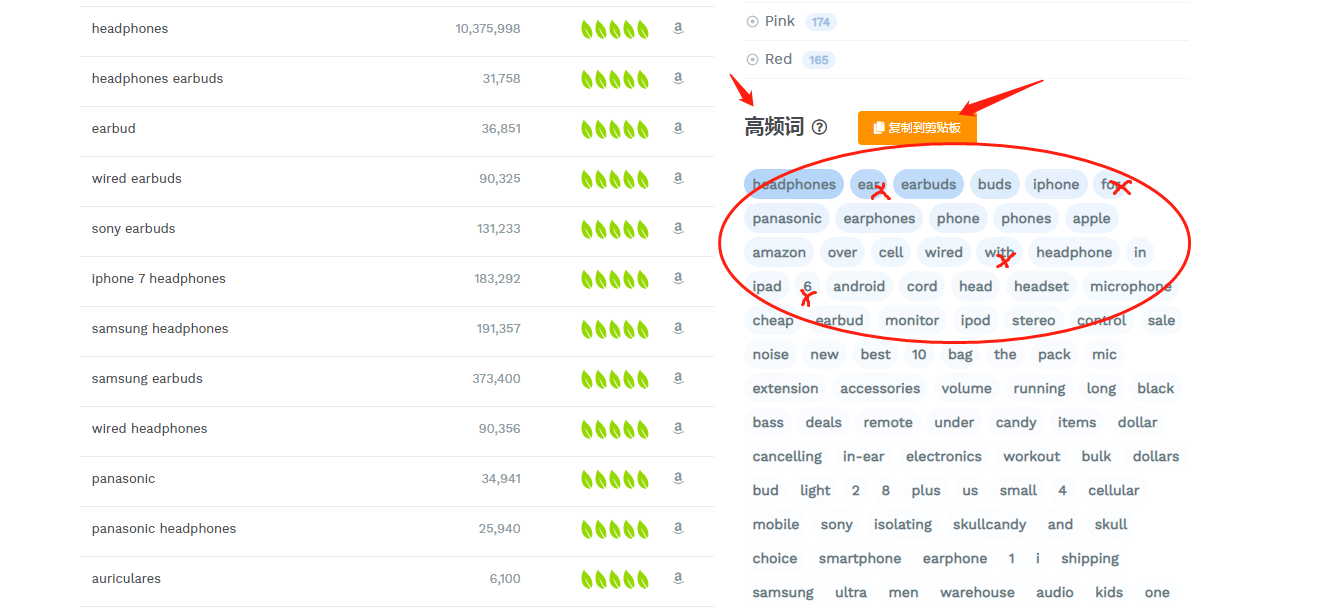Click the 165 count badge next to Red
Viewport: 1317px width, 610px height.
(x=819, y=60)
